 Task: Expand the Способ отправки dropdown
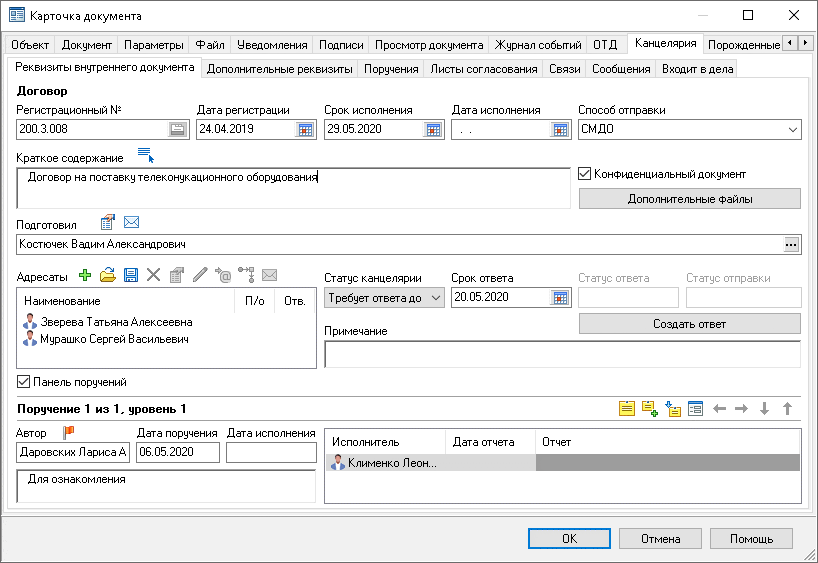pyautogui.click(x=792, y=129)
